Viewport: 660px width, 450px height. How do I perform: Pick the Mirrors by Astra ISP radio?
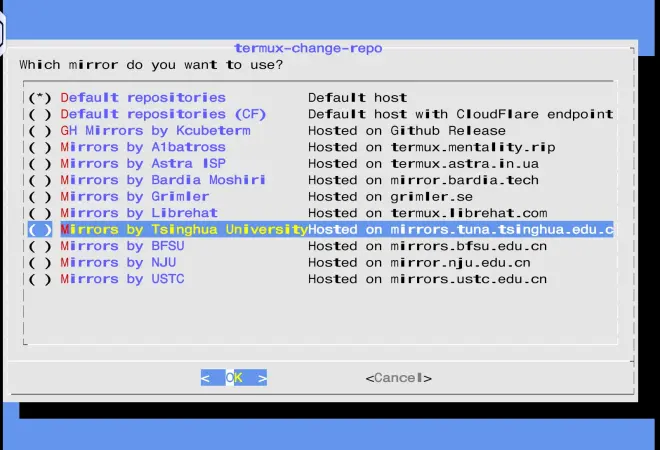[40, 164]
